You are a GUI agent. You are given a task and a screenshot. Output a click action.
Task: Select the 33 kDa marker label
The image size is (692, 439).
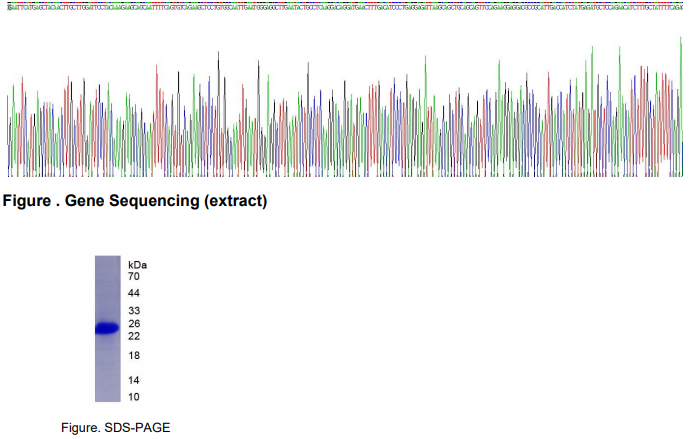134,311
